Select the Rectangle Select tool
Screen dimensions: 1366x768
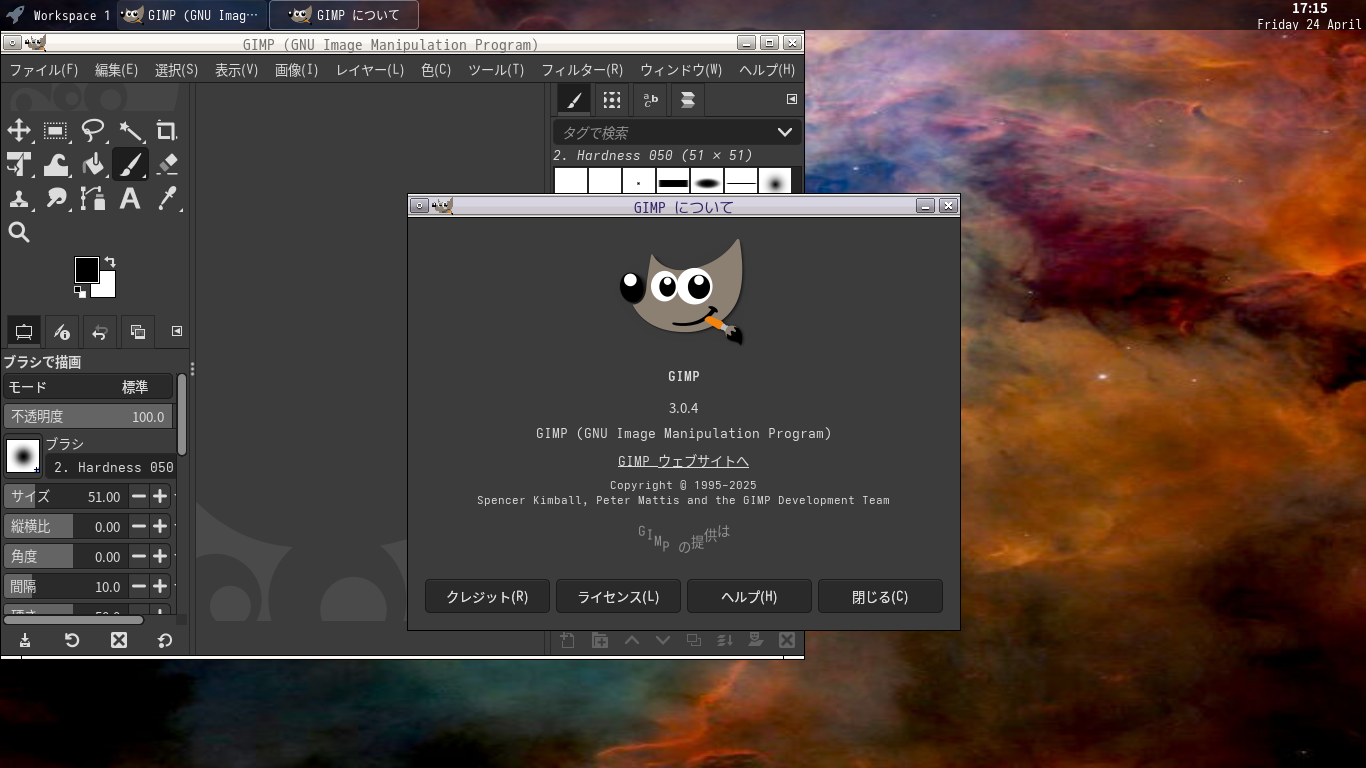point(56,131)
